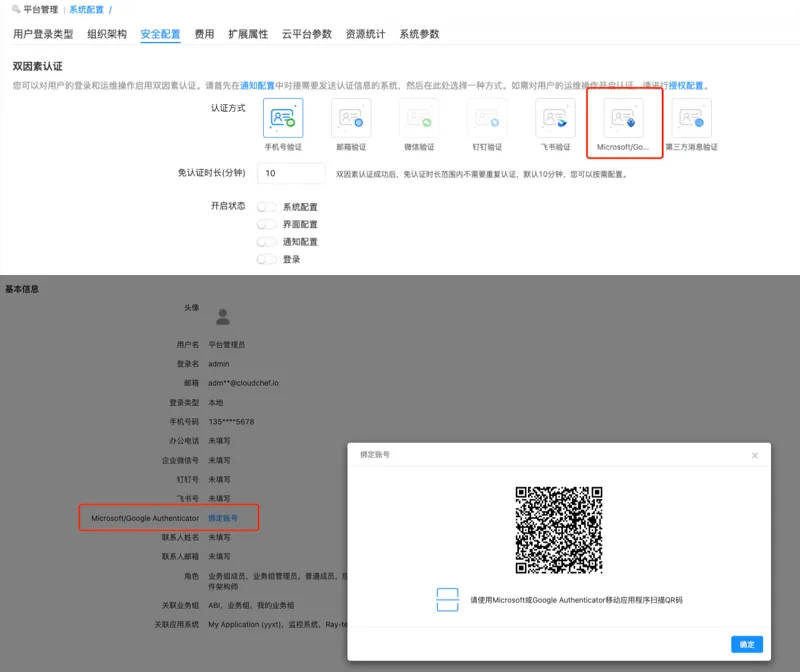This screenshot has width=800, height=672.
Task: Select the Microsoft/Google Authenticator icon
Action: coord(623,118)
